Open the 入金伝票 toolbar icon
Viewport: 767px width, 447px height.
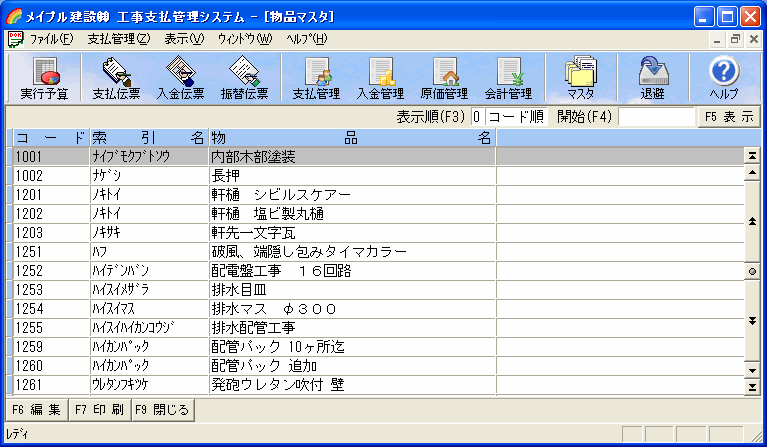coord(181,78)
